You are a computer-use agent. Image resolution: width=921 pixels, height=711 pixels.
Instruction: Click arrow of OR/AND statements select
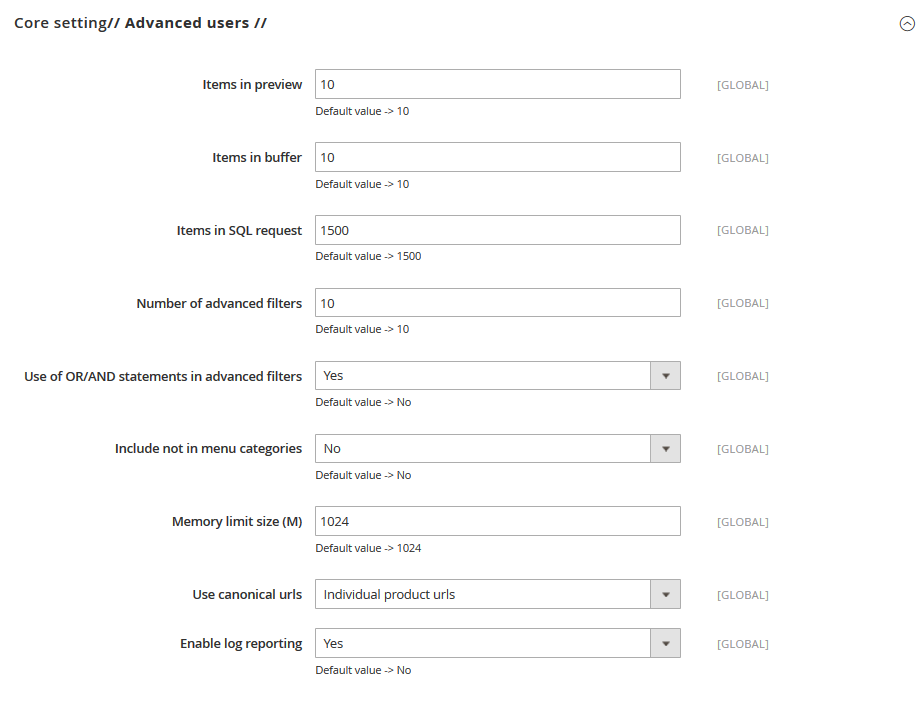(x=665, y=375)
